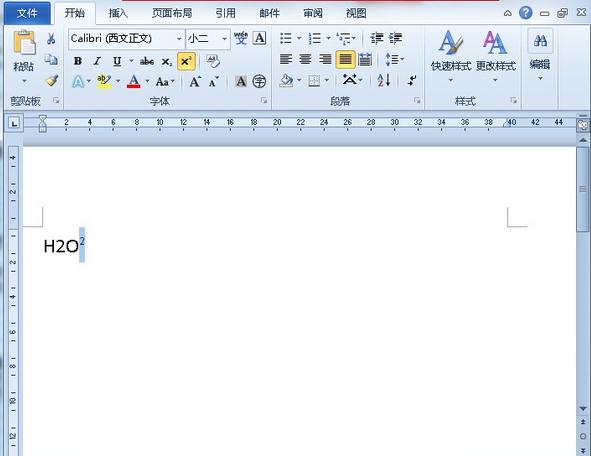Click the 粘贴 paste button

click(24, 57)
